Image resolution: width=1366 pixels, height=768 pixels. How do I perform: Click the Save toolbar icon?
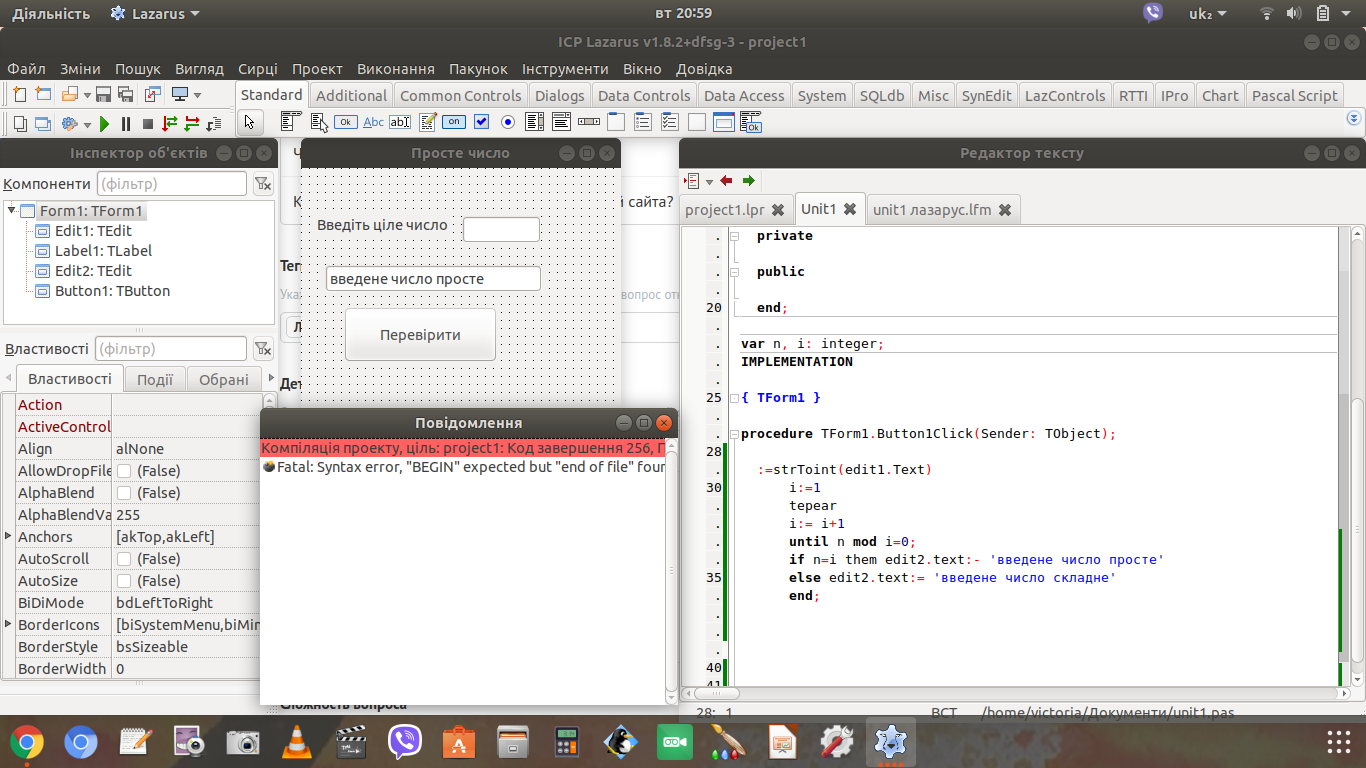(103, 94)
